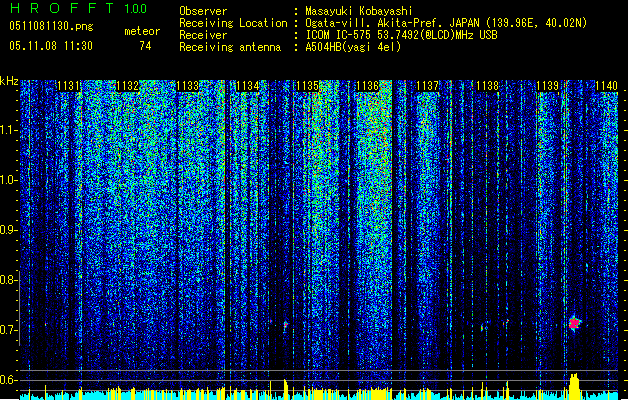The width and height of the screenshot is (629, 400).
Task: Click the 'meteor' label
Action: 142,31
